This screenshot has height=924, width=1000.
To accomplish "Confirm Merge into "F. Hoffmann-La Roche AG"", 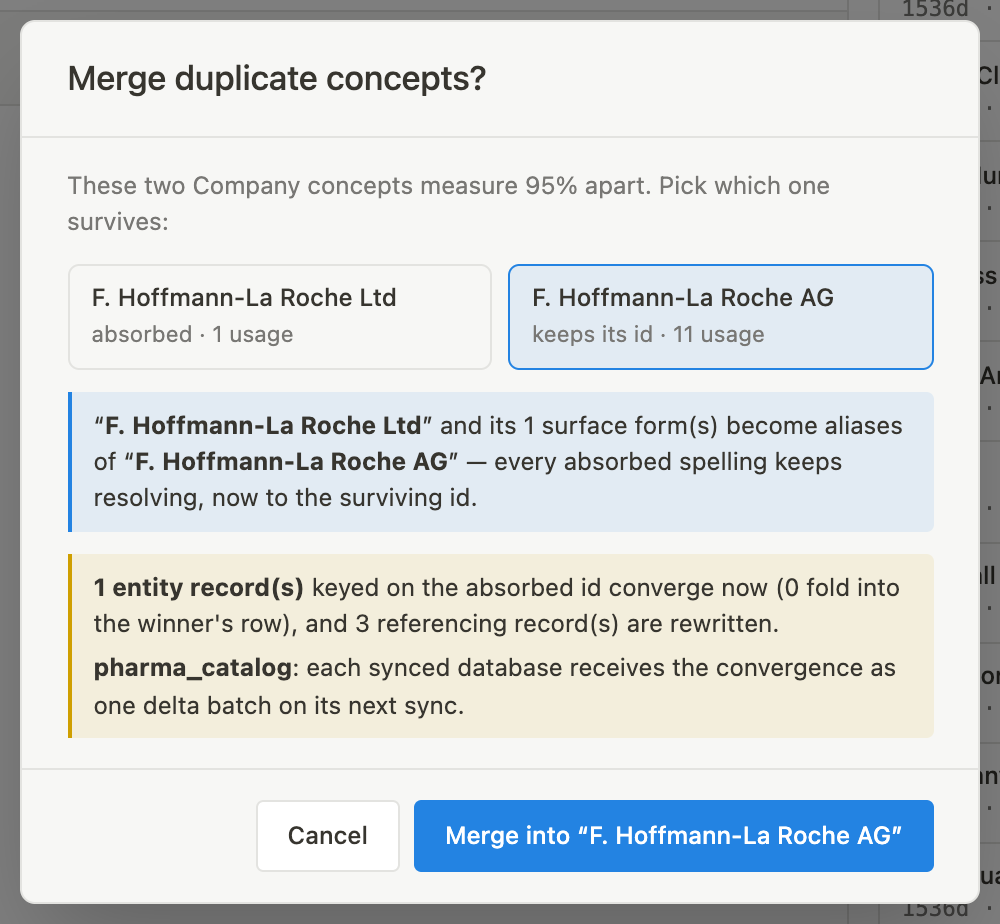I will [673, 835].
